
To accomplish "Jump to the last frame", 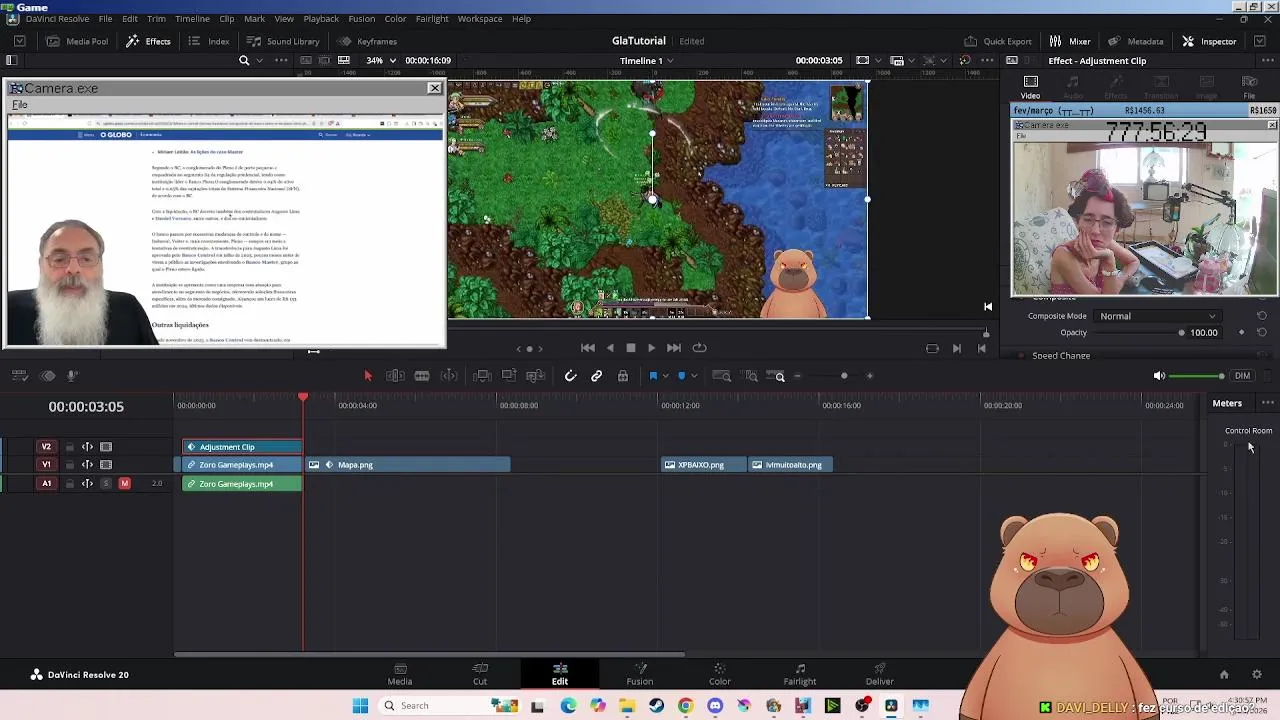I will click(674, 348).
